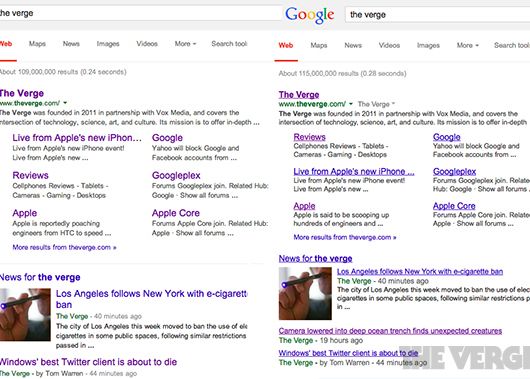Open underlined News for the verge in right pane
530x379 pixels.
tap(315, 259)
